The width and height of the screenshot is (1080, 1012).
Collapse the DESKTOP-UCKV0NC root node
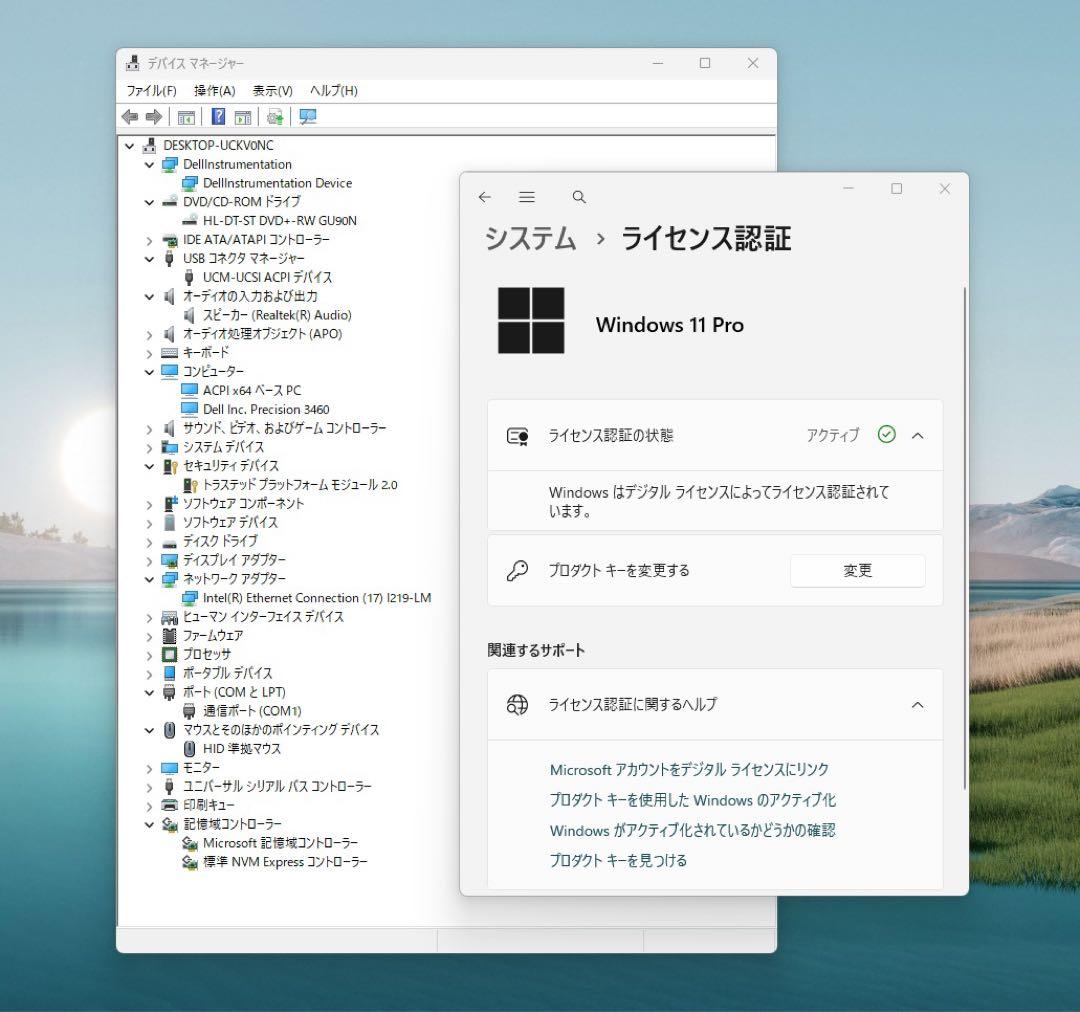click(x=129, y=146)
